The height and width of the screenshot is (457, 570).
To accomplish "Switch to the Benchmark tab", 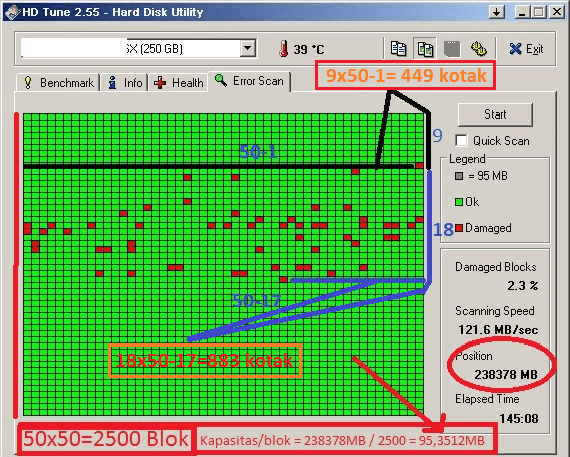I will [x=58, y=83].
